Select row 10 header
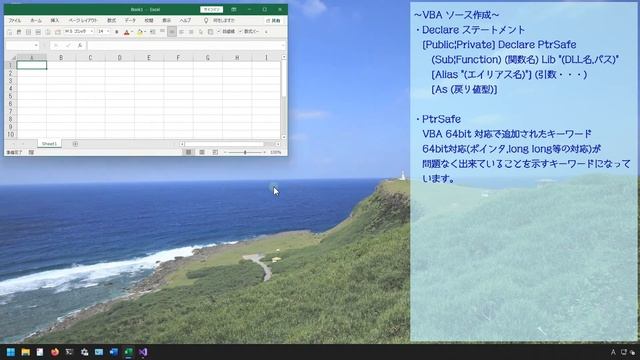The image size is (640, 360). (11, 134)
